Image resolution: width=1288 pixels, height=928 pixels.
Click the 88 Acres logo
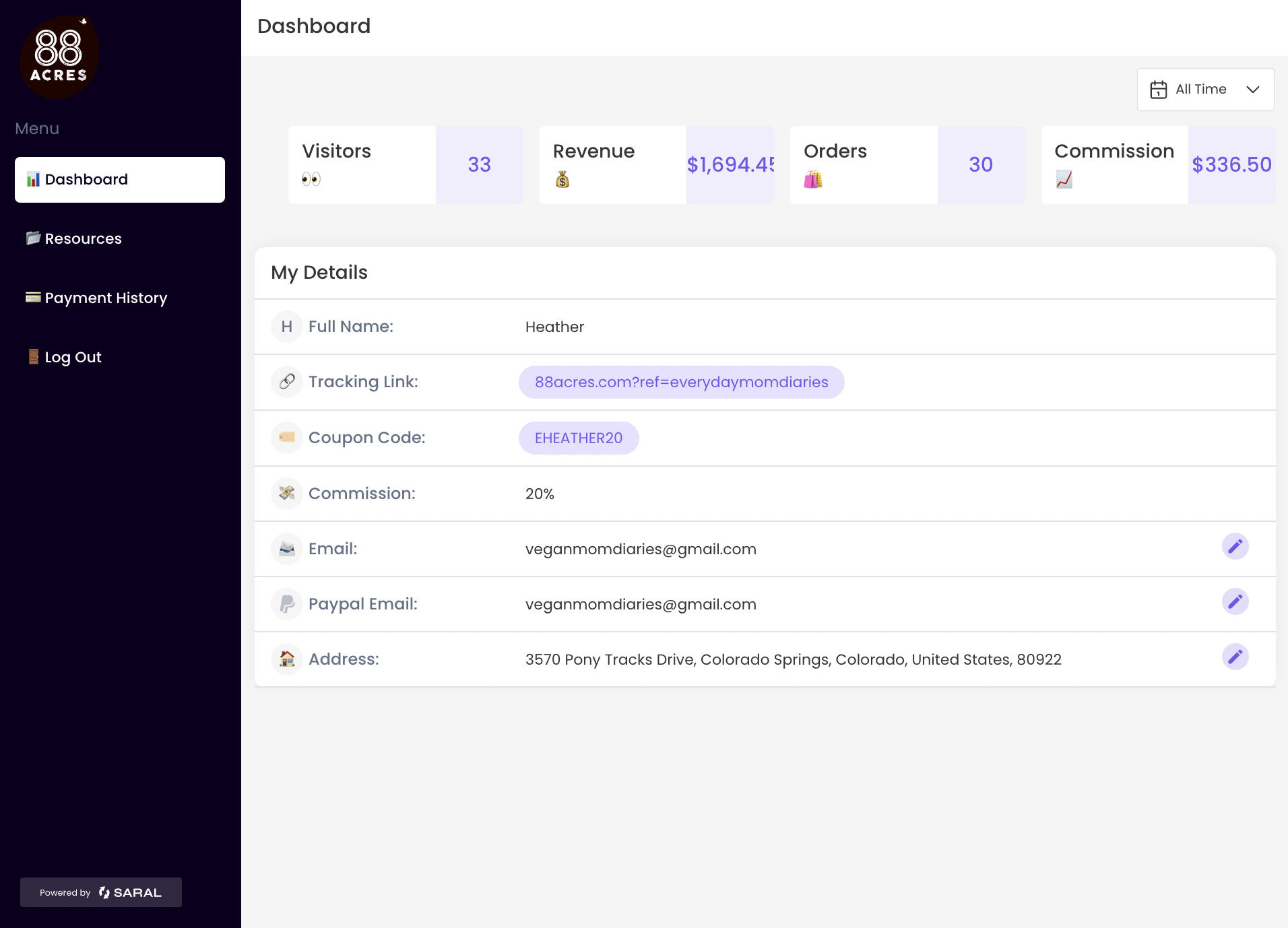tap(59, 57)
